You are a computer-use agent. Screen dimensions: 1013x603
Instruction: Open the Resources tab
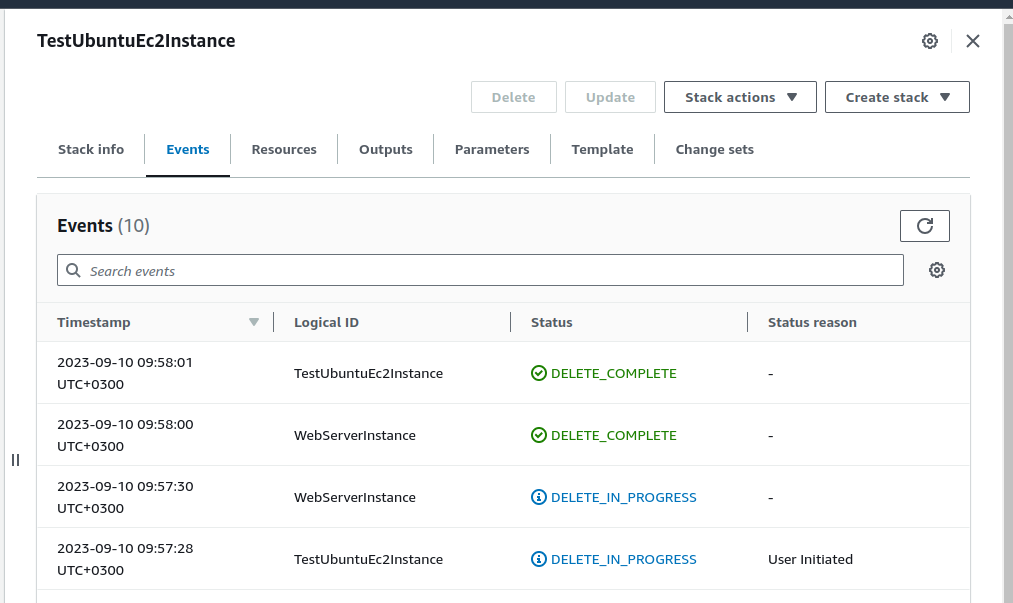pyautogui.click(x=284, y=149)
